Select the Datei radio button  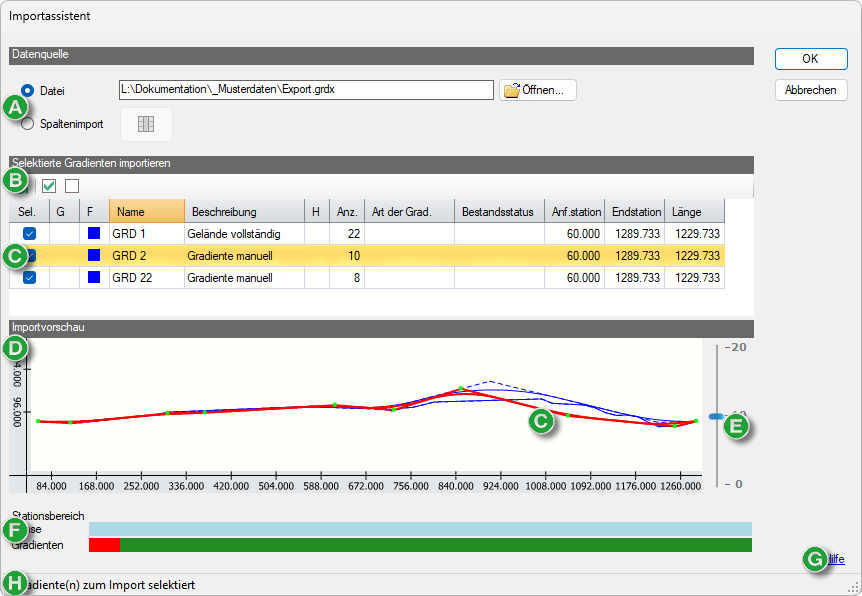pyautogui.click(x=27, y=91)
